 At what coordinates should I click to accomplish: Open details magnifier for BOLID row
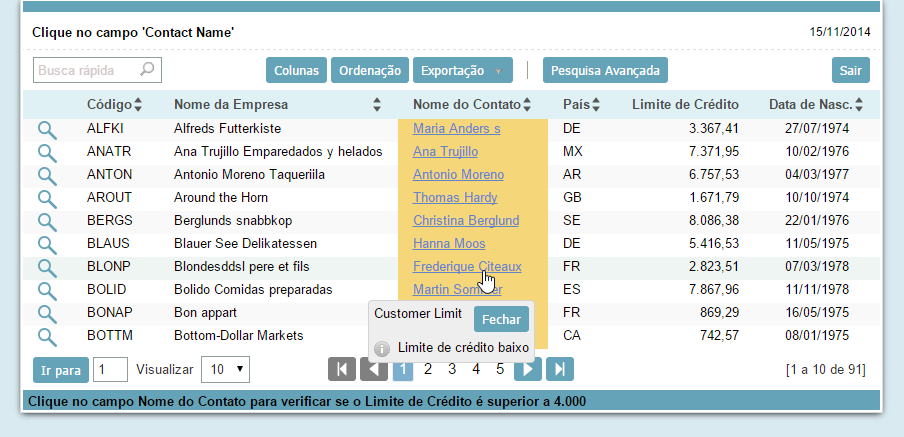47,290
